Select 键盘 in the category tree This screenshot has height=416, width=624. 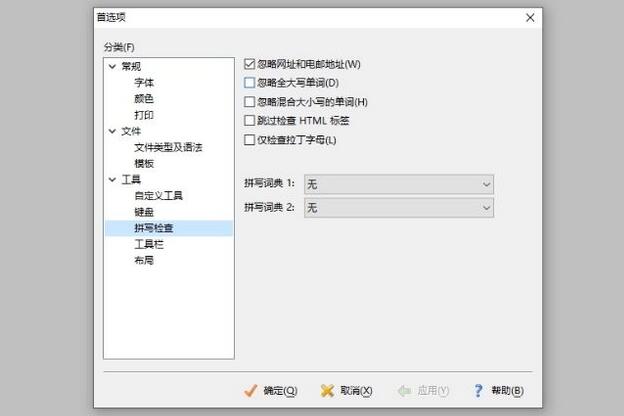[144, 212]
